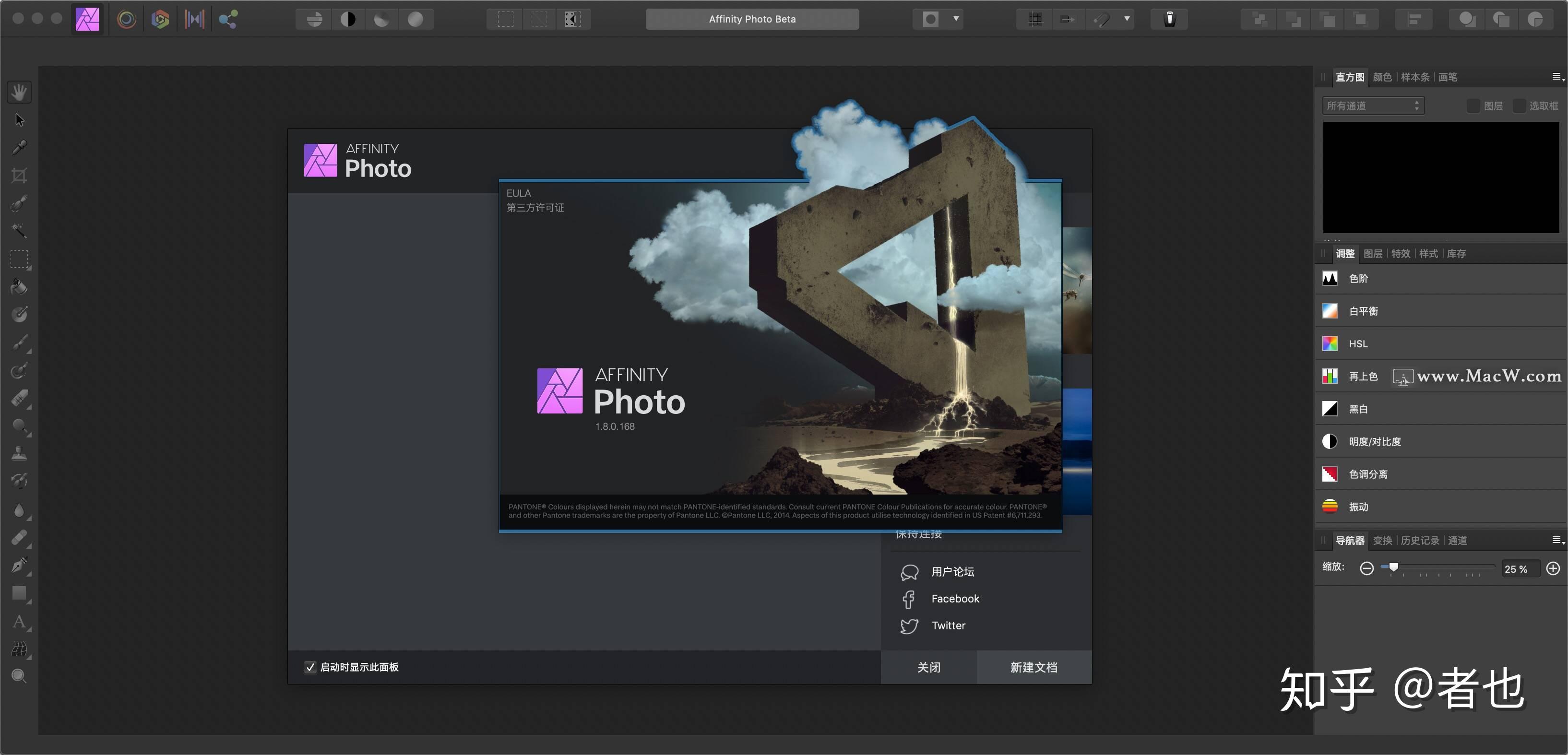Select the Flood Fill bucket tool
Viewport: 1568px width, 755px height.
click(x=19, y=286)
